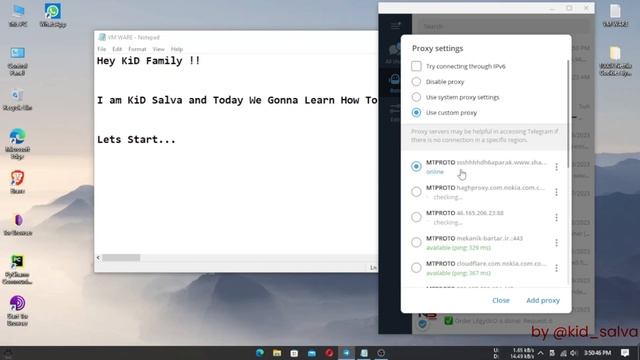The image size is (640, 360).
Task: Open the text file icon at the desktop top-right
Action: 615,16
